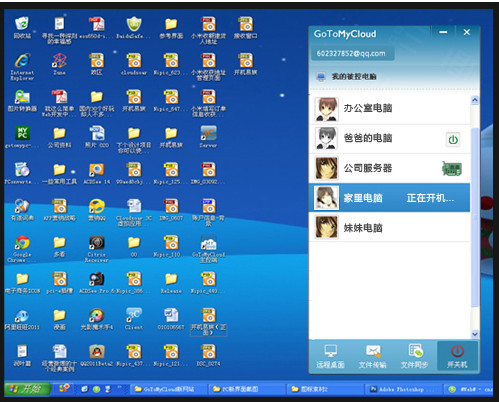Switch to PC新界面截图 taskbar folder window

click(x=247, y=389)
